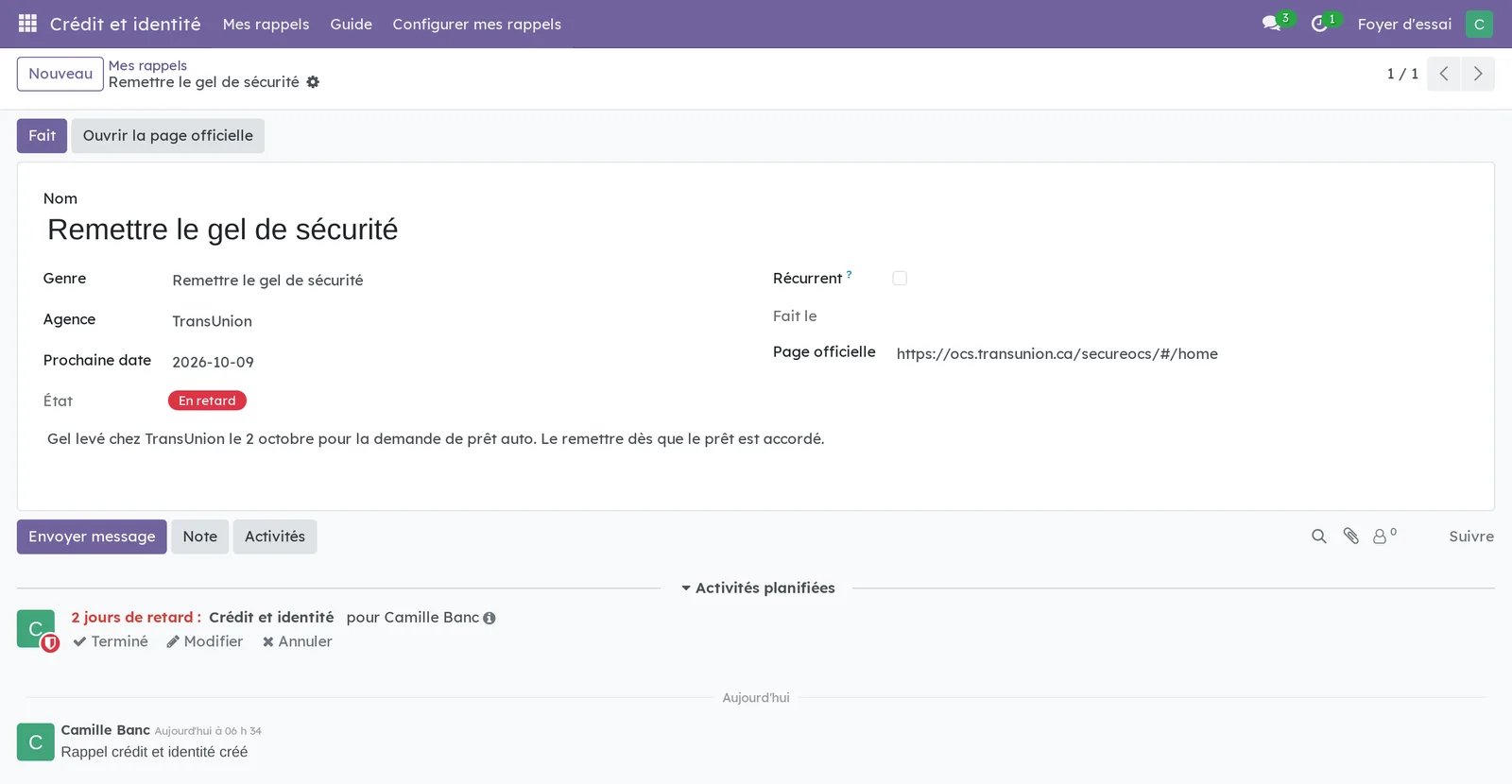Viewport: 1512px width, 784px height.
Task: Mark the overdue activity as Terminé
Action: point(111,641)
